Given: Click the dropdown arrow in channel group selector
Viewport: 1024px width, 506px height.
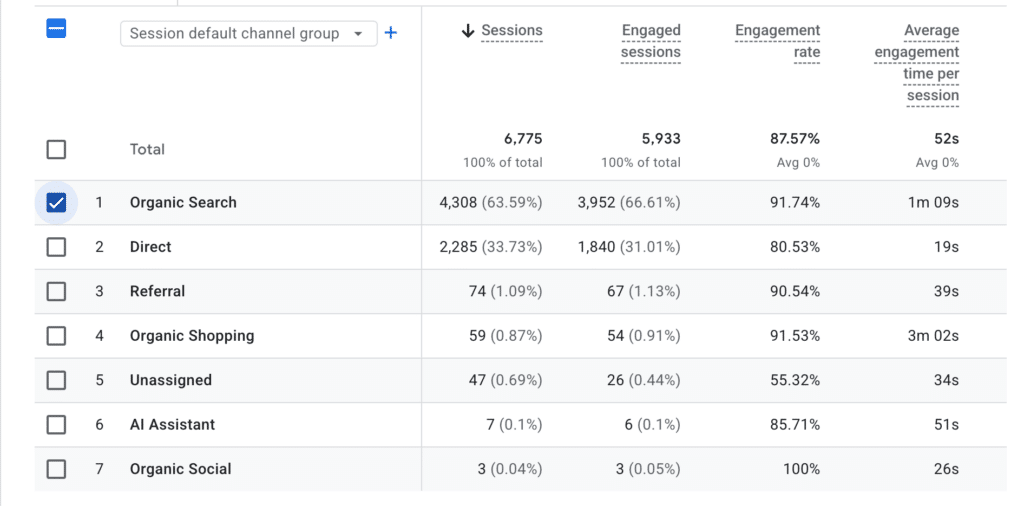Looking at the screenshot, I should click(x=358, y=34).
